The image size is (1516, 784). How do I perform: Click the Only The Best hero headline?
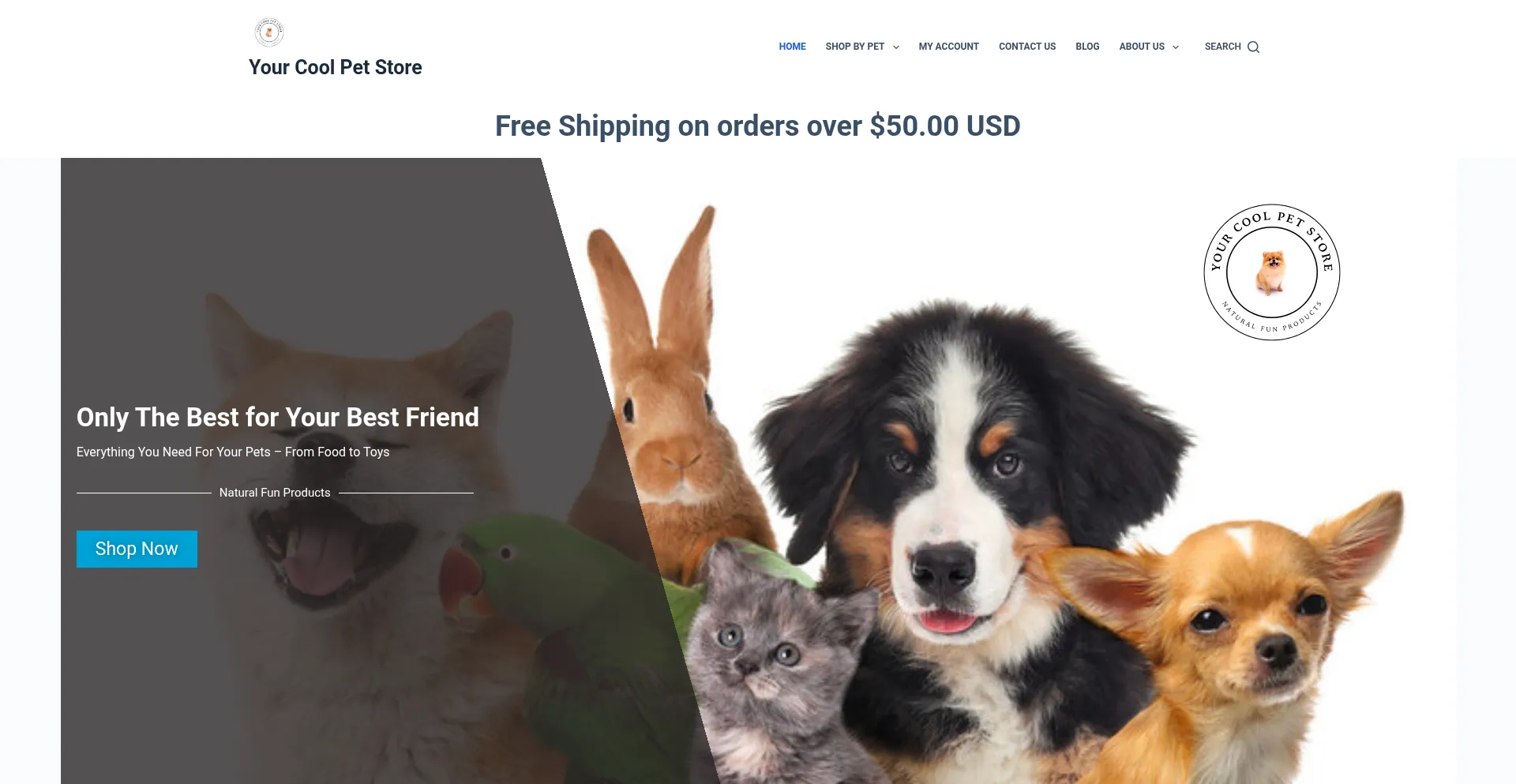[277, 417]
